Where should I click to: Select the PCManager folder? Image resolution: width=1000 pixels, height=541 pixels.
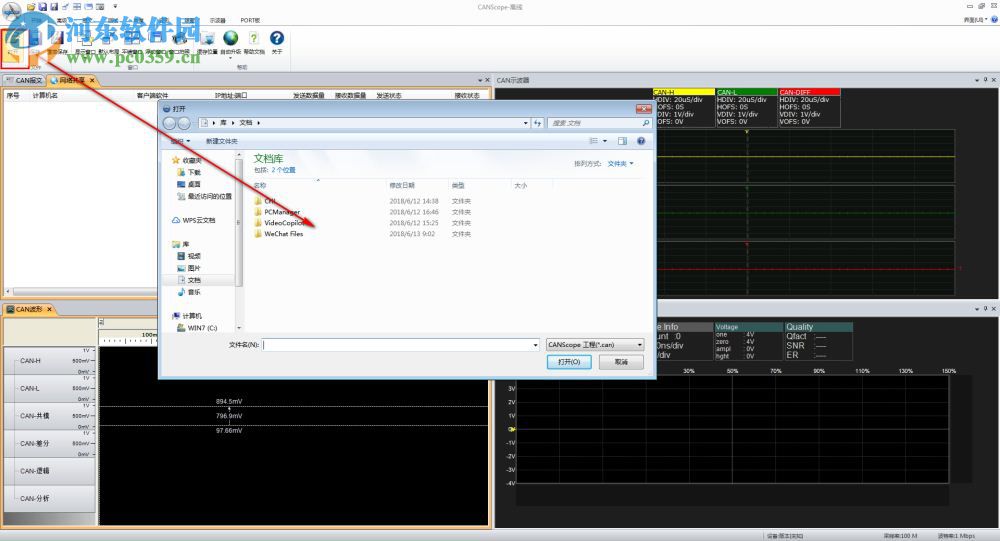[x=281, y=212]
